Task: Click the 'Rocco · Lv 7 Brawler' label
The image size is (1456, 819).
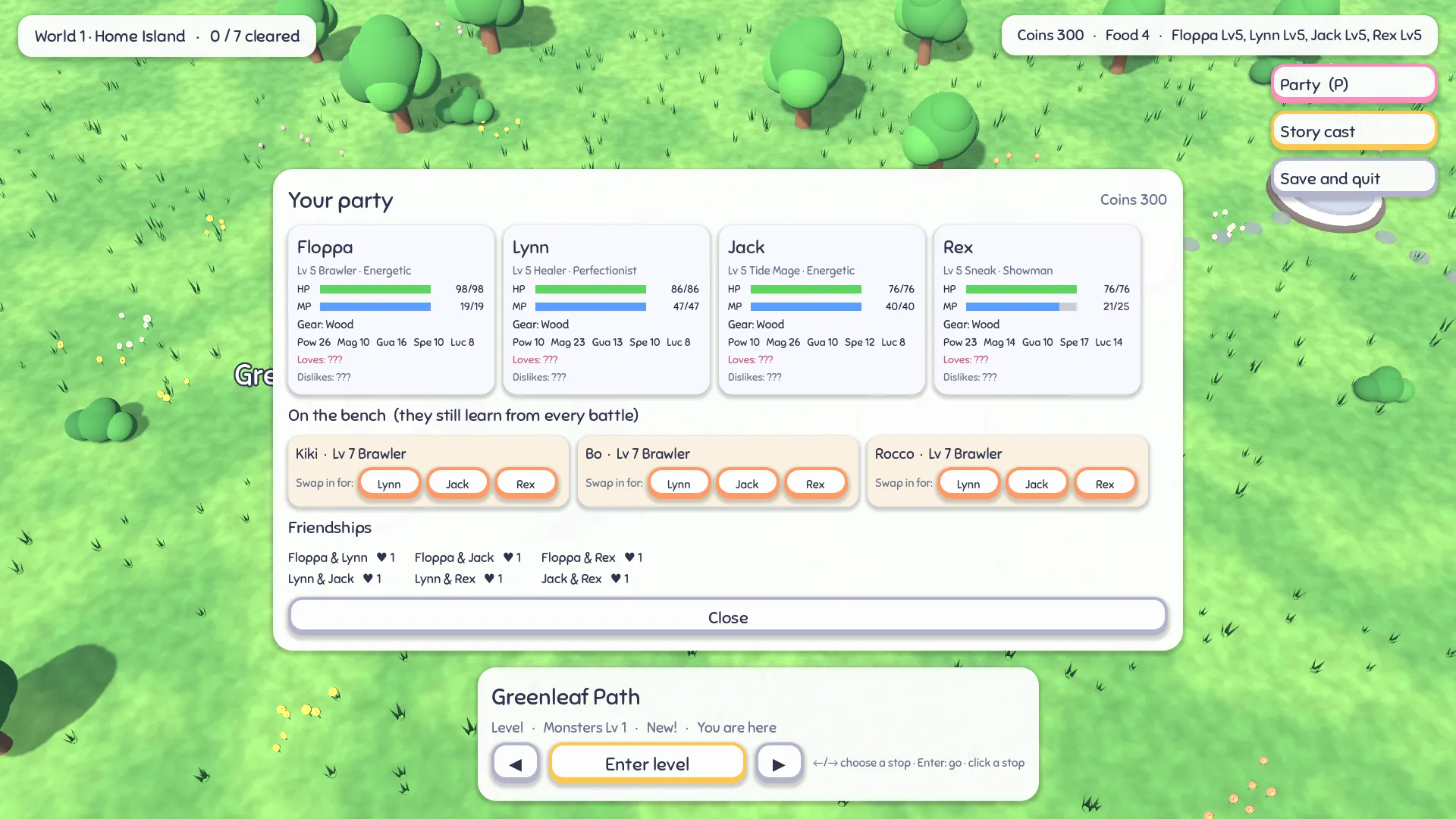Action: point(938,453)
